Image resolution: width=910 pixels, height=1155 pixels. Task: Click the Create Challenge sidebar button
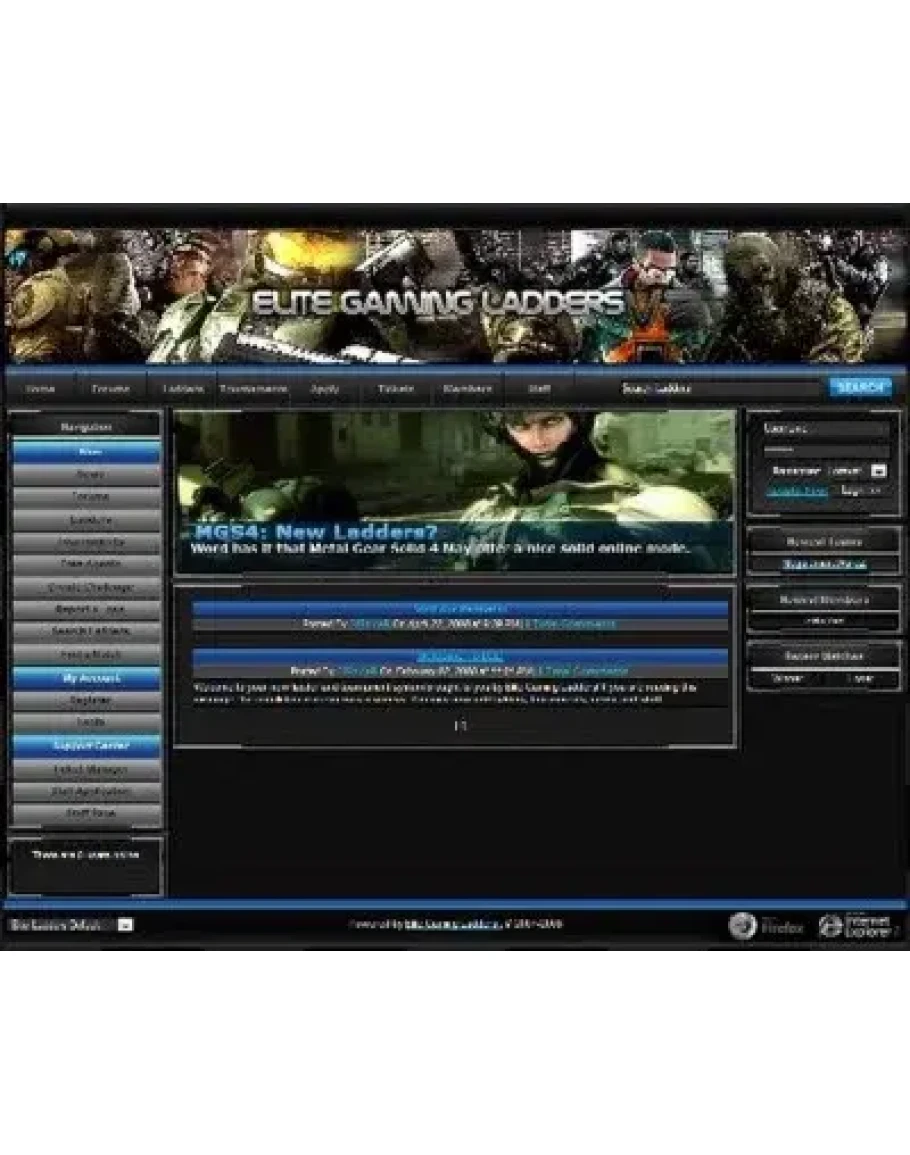(x=86, y=587)
